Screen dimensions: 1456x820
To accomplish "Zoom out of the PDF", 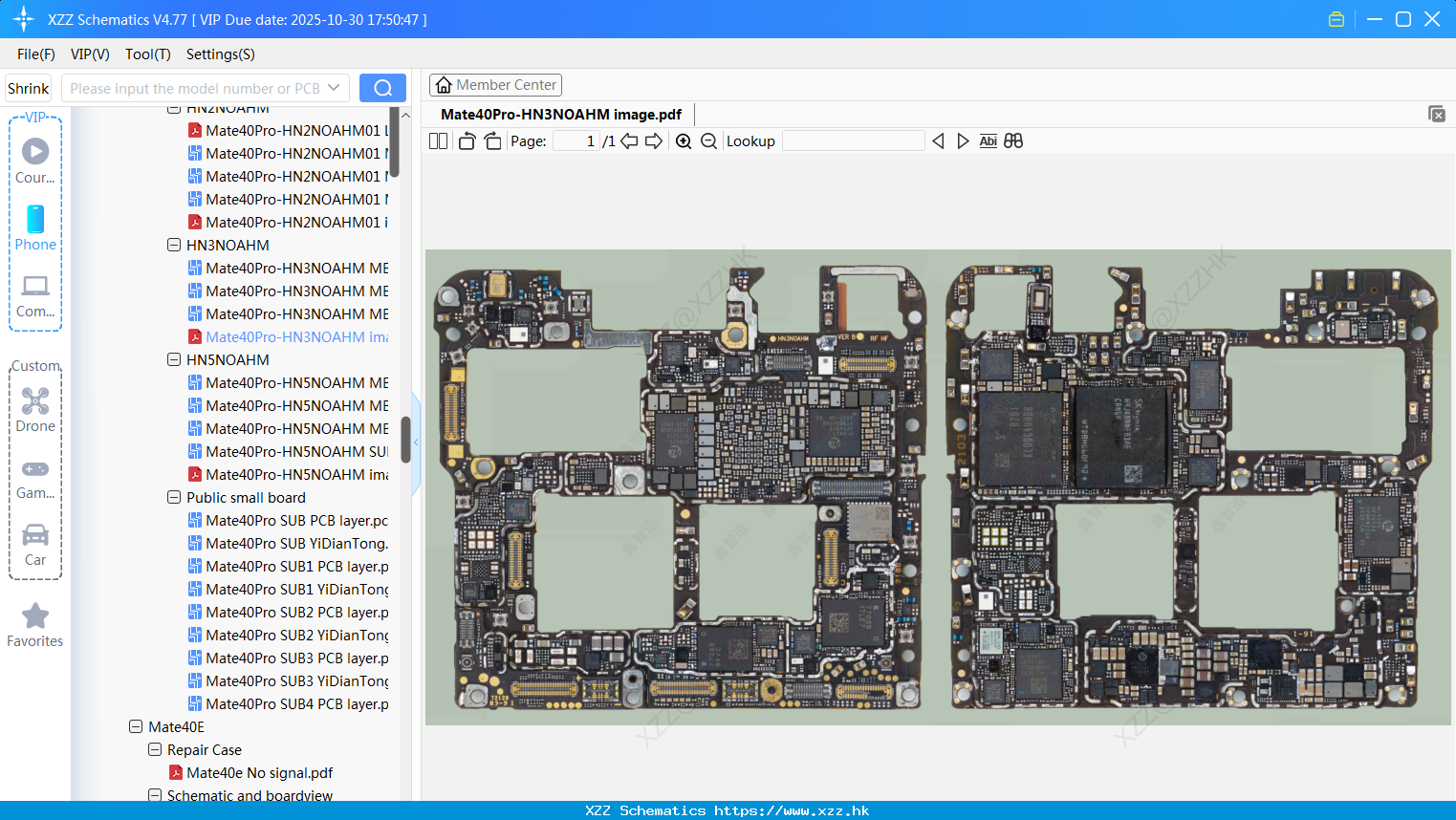I will (708, 141).
